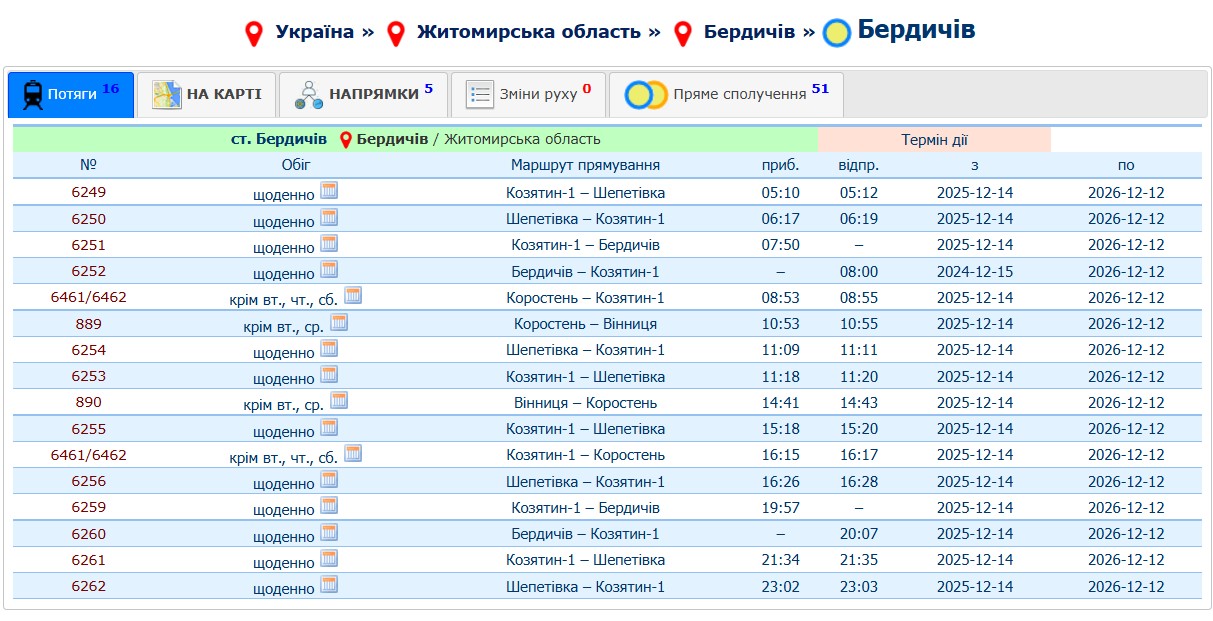Open route Вінниця – Коростень
1213x621 pixels.
585,403
